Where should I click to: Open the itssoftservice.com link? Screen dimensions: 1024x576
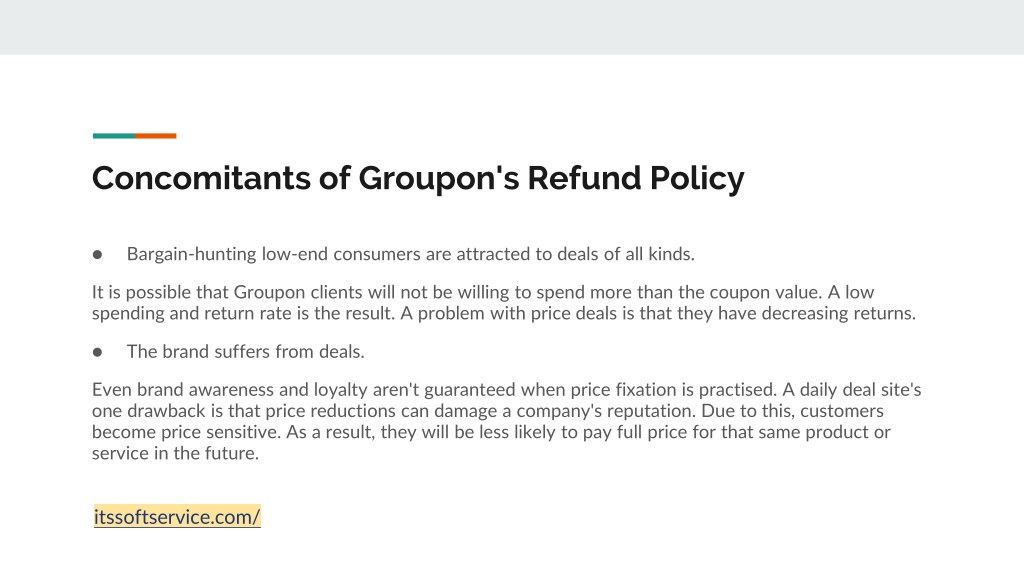click(x=177, y=517)
